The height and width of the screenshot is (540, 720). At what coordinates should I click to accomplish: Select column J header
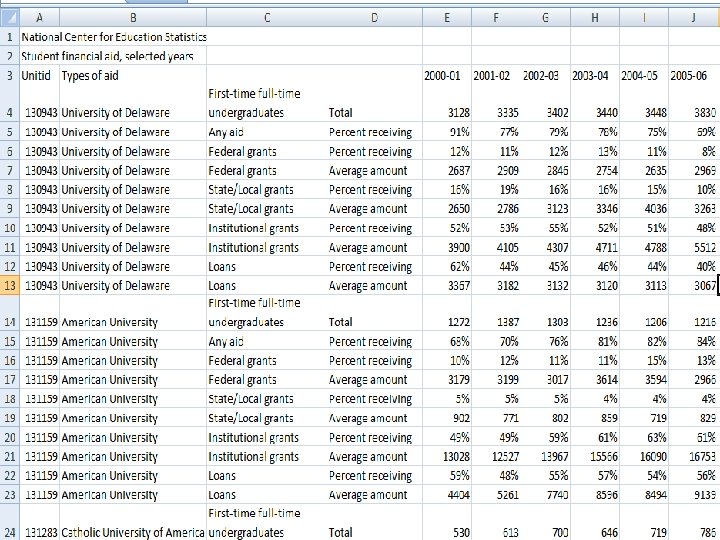tap(694, 18)
